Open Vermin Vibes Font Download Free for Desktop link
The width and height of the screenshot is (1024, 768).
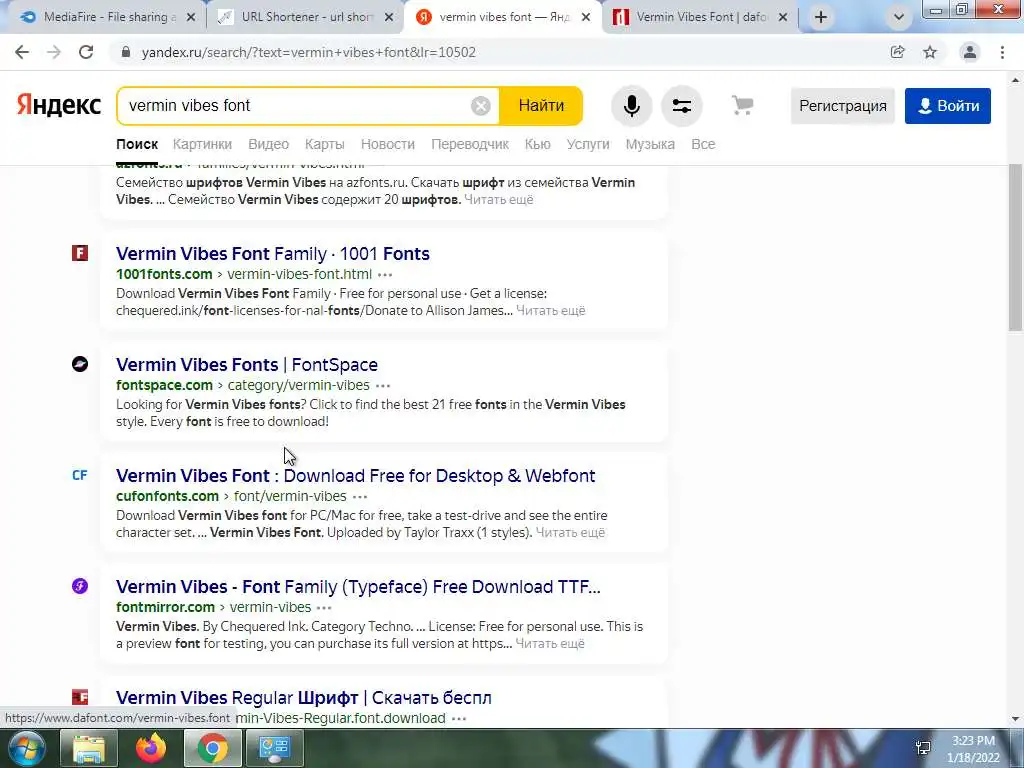tap(355, 475)
